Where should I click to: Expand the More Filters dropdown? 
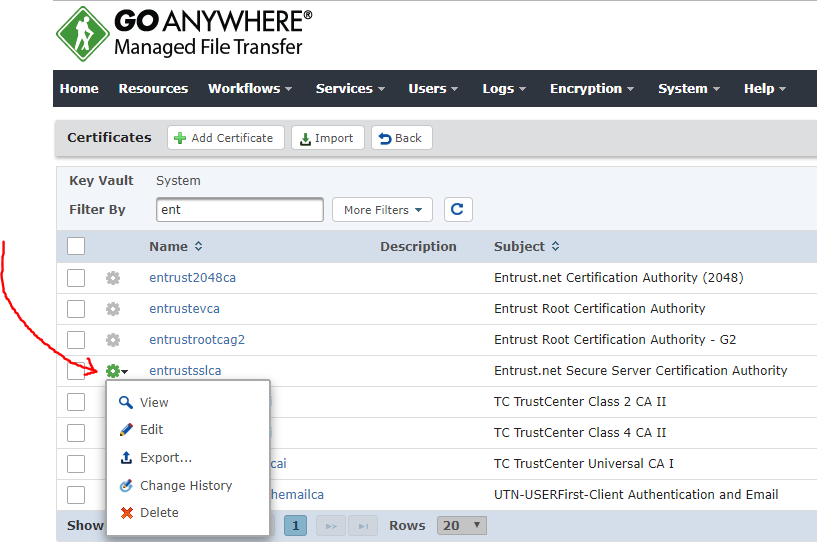click(x=382, y=210)
